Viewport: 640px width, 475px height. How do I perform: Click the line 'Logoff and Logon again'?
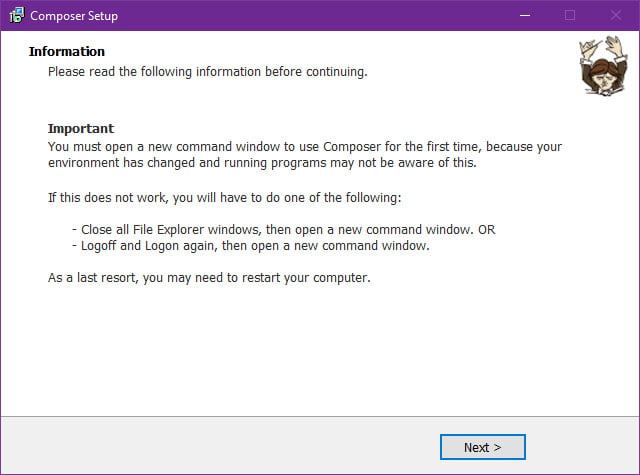coord(251,246)
